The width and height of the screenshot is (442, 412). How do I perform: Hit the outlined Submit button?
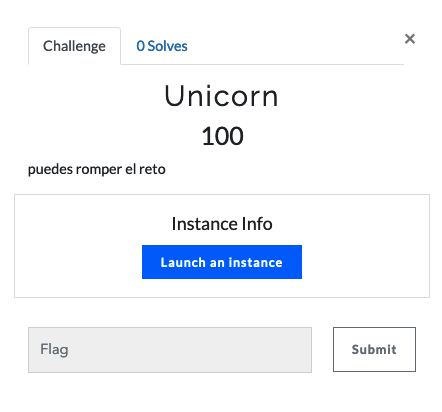374,349
